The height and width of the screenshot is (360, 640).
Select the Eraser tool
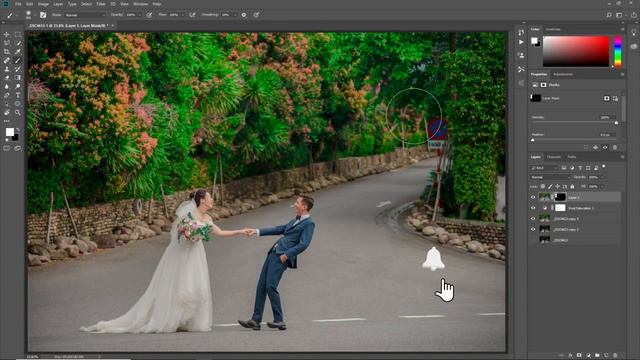click(x=7, y=78)
